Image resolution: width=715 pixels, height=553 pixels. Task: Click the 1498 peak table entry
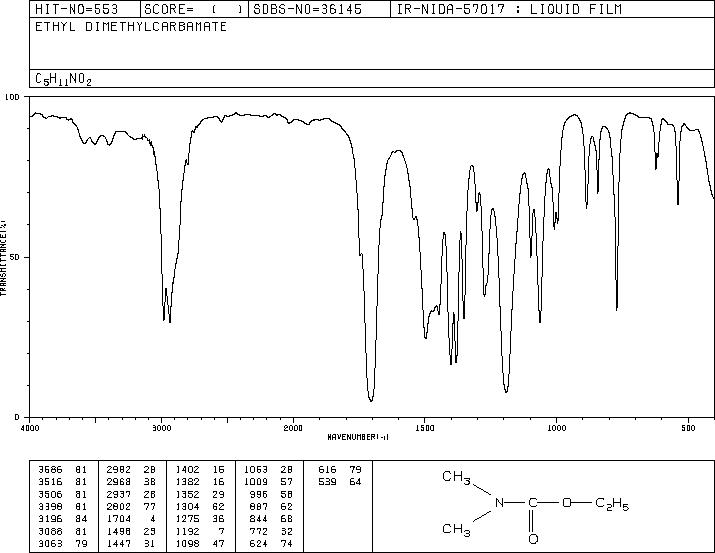[x=131, y=531]
